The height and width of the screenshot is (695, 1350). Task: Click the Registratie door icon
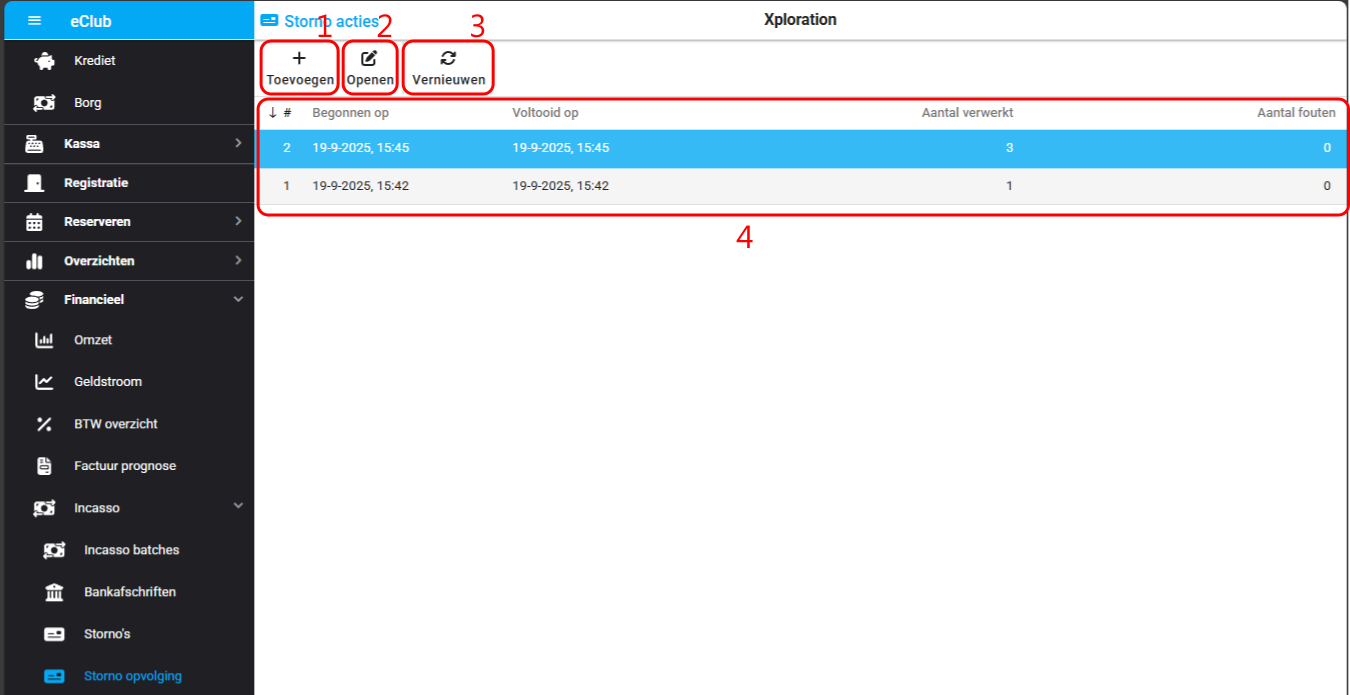click(35, 183)
